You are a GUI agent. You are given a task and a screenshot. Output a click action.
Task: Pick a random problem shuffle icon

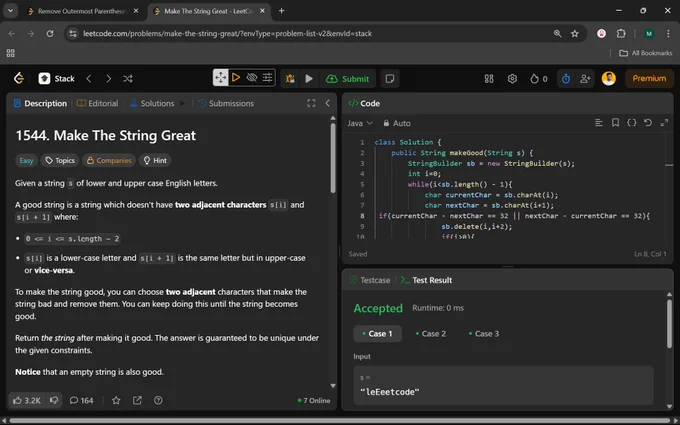(x=128, y=78)
